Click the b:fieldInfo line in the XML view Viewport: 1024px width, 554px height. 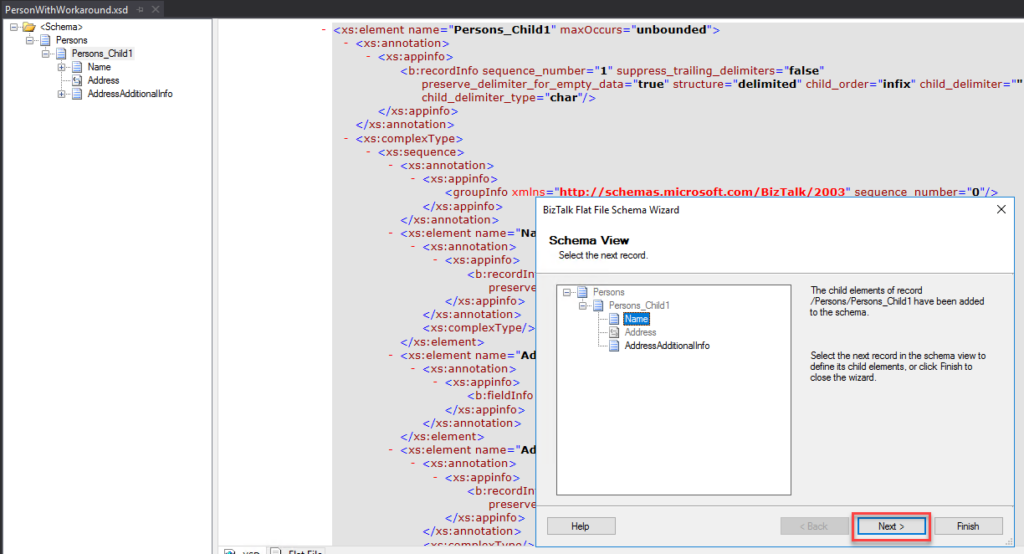[500, 395]
